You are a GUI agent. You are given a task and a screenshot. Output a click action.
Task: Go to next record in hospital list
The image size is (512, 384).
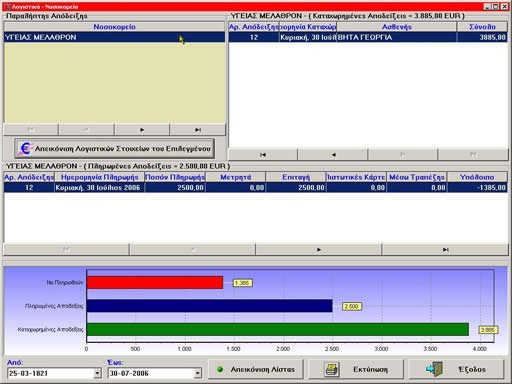(x=142, y=130)
